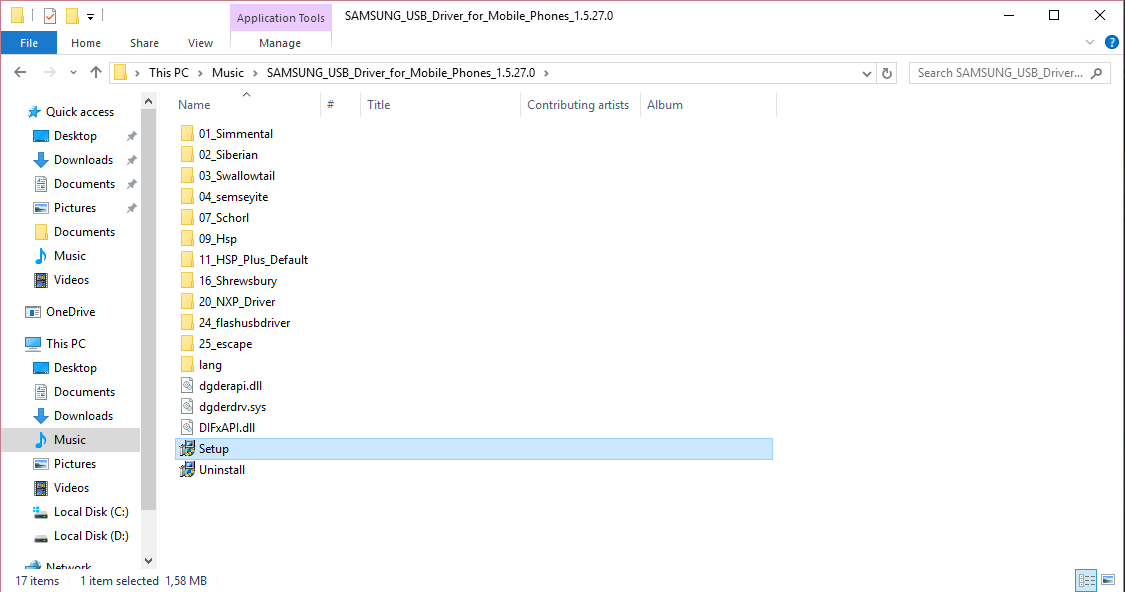Select OneDrive in navigation pane
Viewport: 1125px width, 592px height.
coord(70,312)
